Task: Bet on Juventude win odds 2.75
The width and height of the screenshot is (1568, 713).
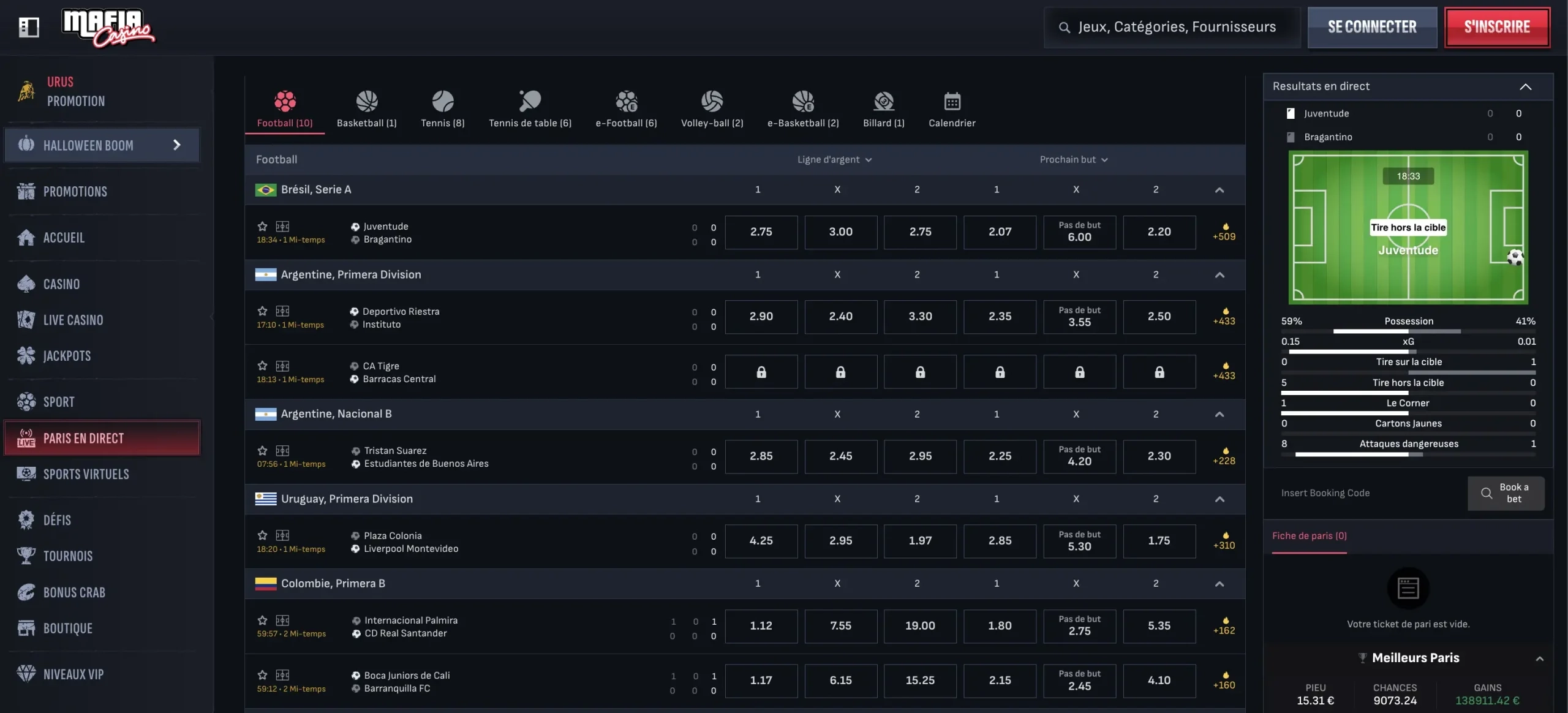Action: (761, 232)
